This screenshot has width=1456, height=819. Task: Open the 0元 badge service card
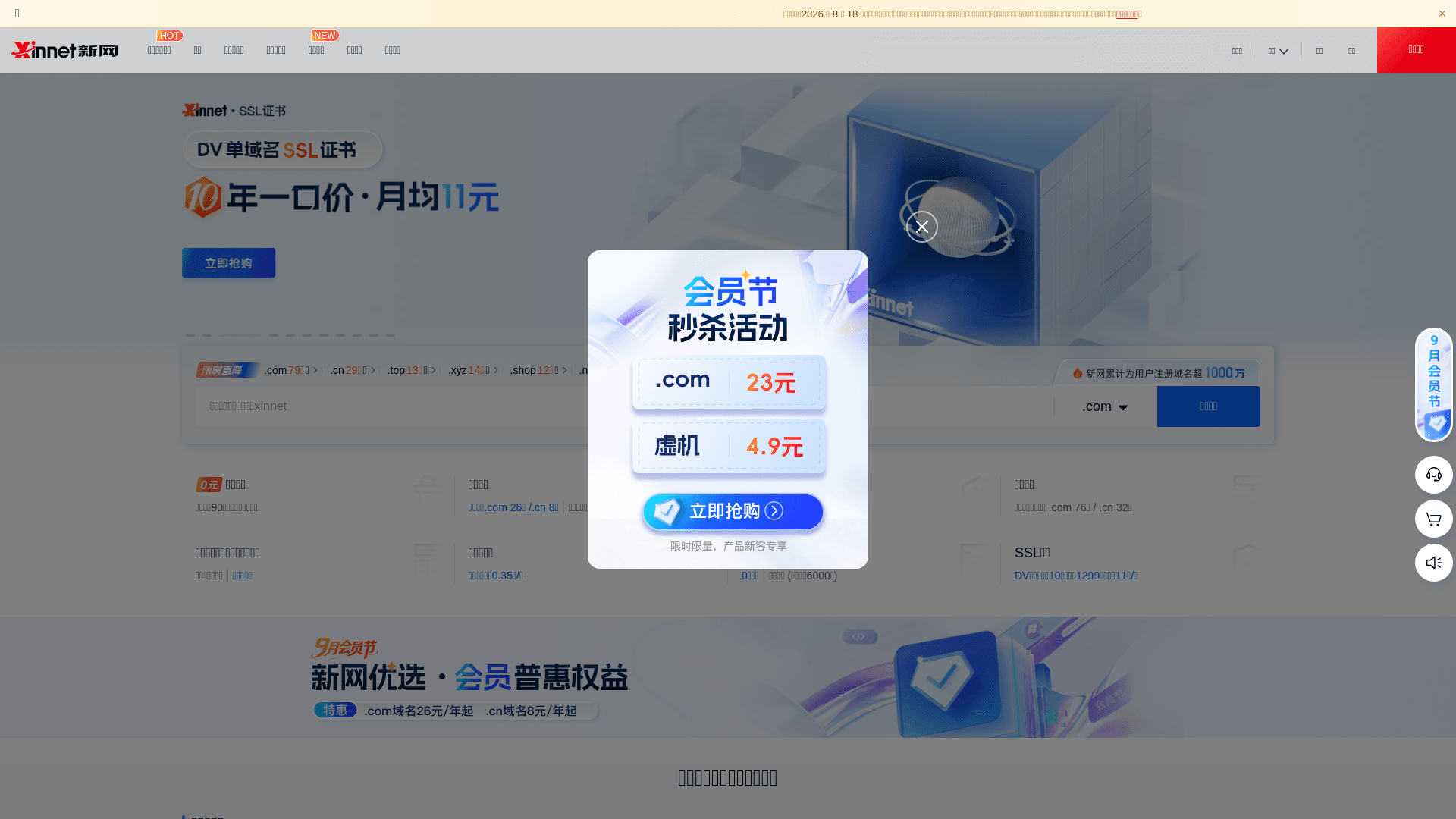point(318,495)
